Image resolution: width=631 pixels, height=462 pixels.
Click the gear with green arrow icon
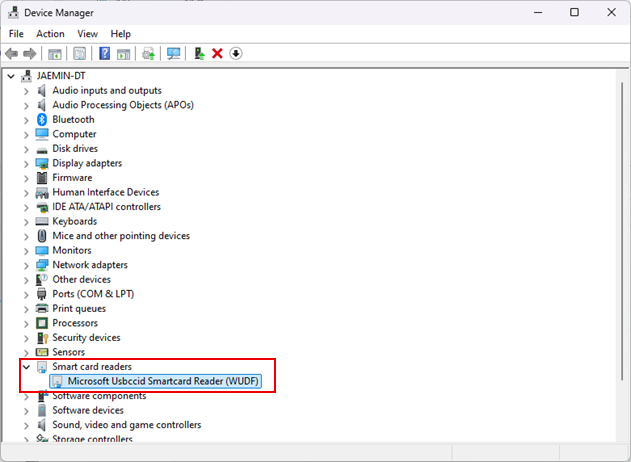click(x=148, y=54)
